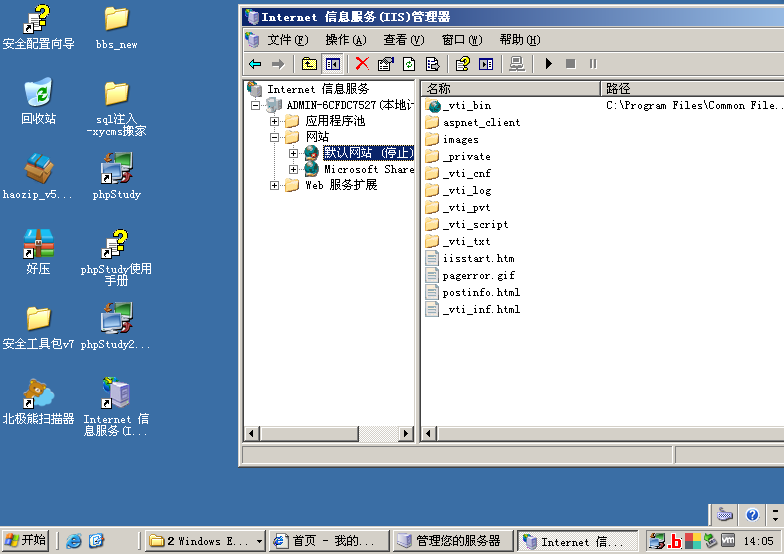
Task: Open the 窗口(W) menu
Action: (x=462, y=40)
